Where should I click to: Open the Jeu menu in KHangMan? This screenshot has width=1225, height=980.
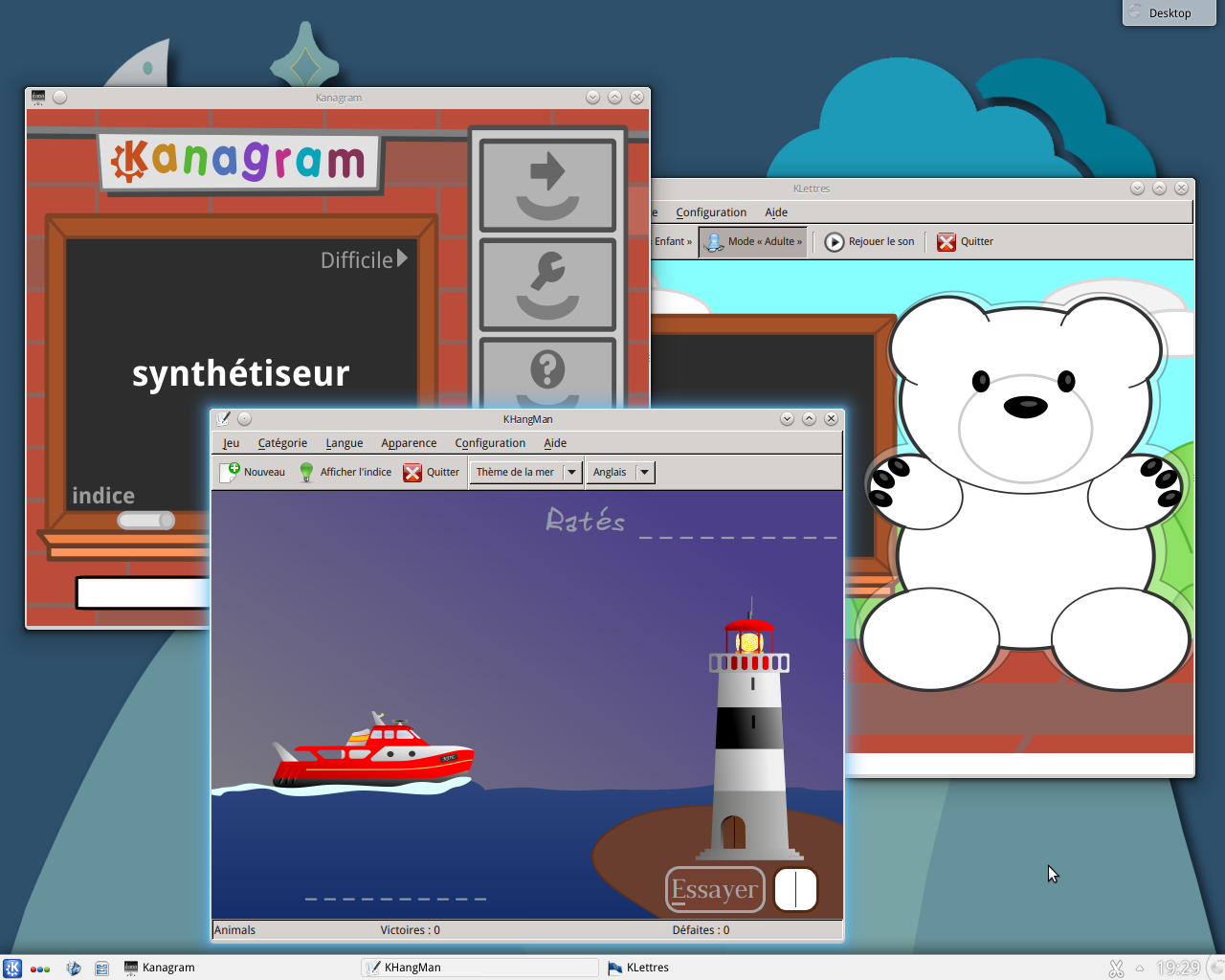pyautogui.click(x=231, y=443)
